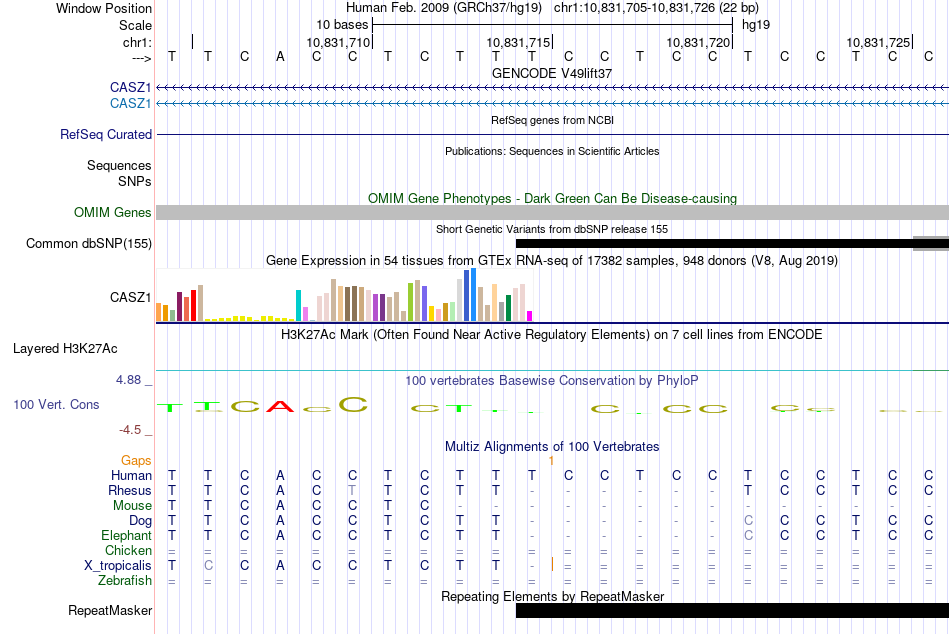
Task: Click the 10,831,710 ruler position
Action: pos(337,42)
